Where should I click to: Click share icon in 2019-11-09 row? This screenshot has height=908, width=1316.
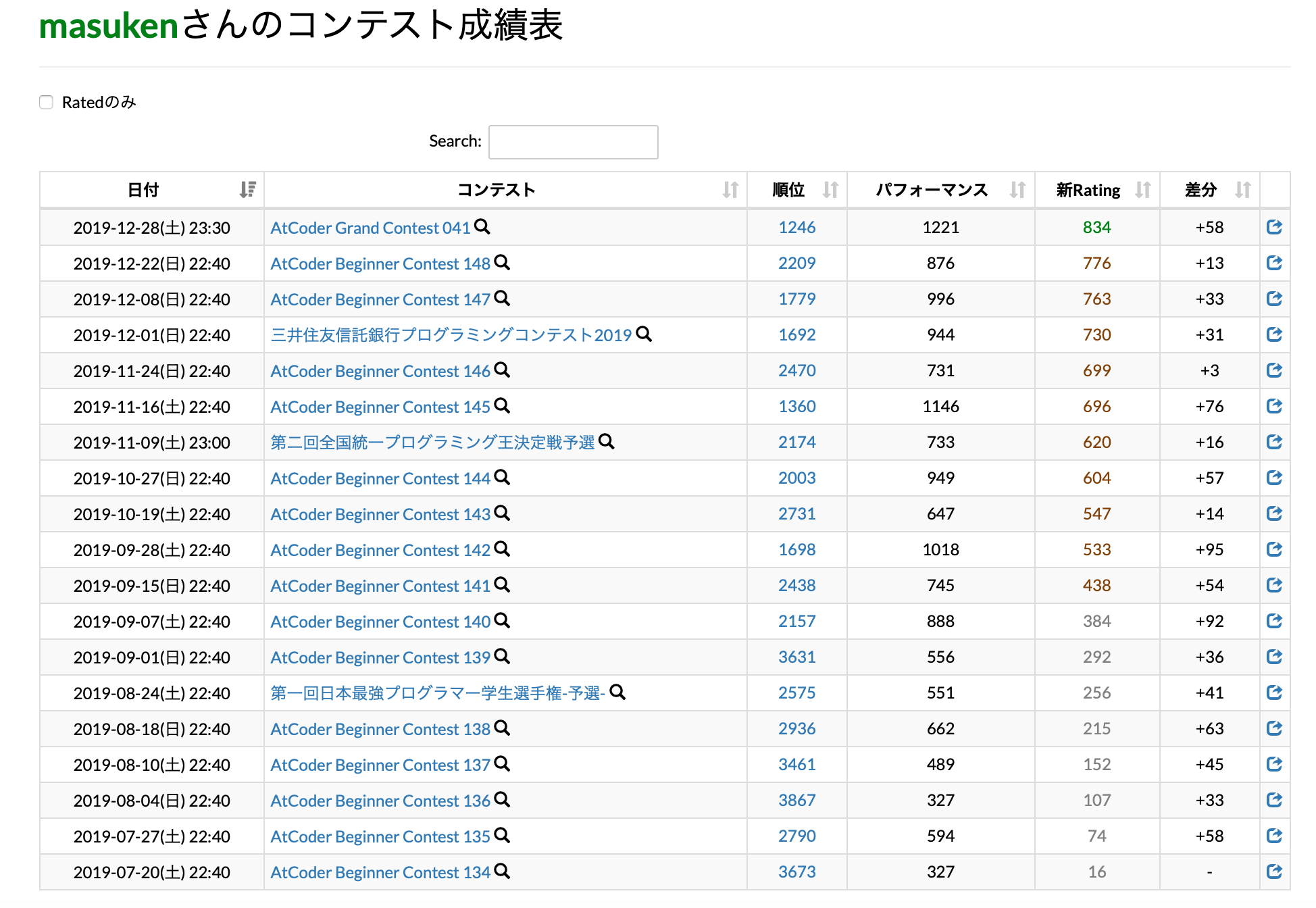tap(1275, 442)
